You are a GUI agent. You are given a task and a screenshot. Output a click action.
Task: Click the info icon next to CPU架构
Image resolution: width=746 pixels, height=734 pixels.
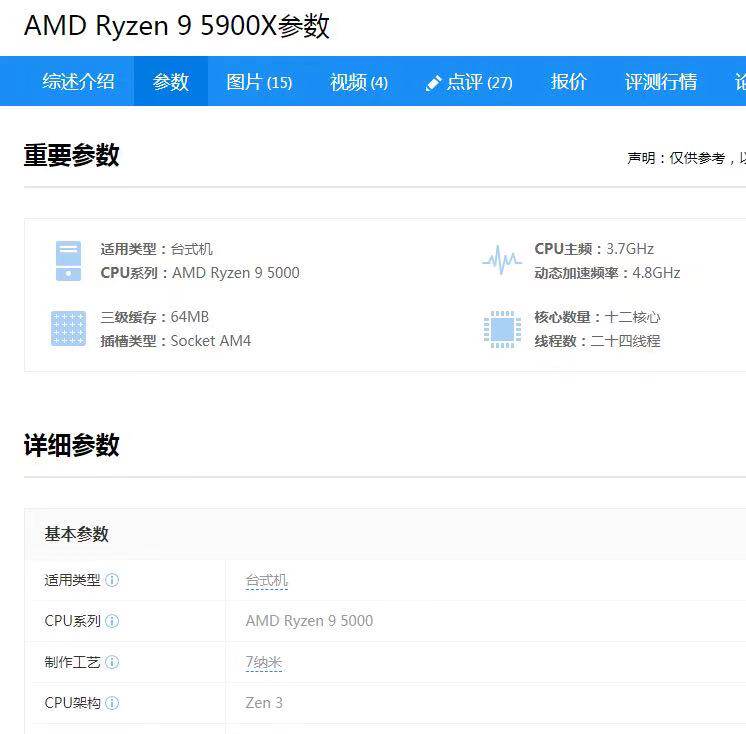tap(112, 703)
